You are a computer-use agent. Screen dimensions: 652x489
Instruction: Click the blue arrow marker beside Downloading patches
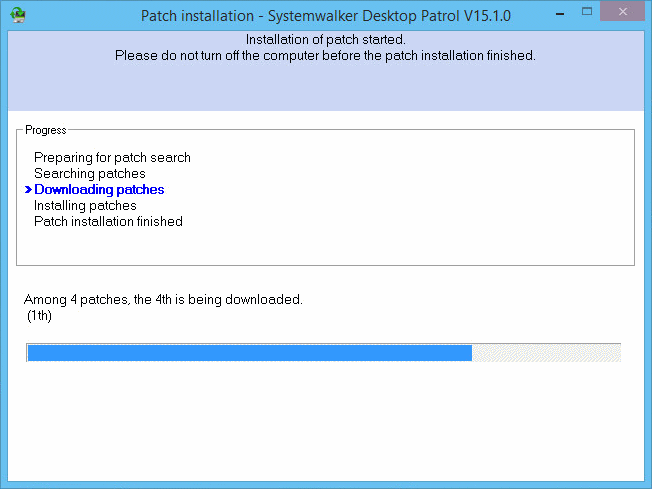[x=28, y=190]
